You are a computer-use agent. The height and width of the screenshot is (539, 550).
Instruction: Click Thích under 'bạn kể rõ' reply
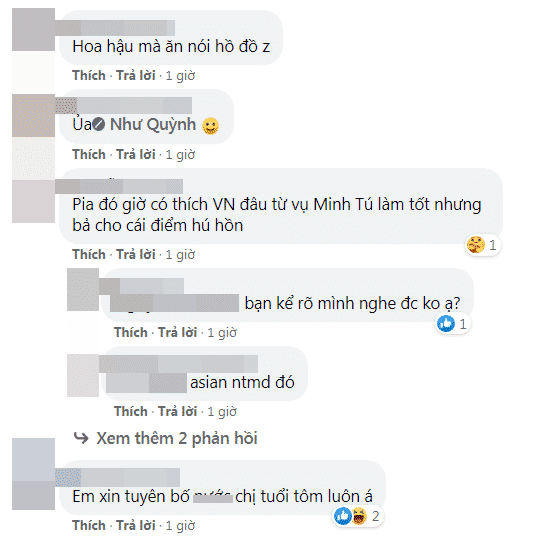point(131,332)
